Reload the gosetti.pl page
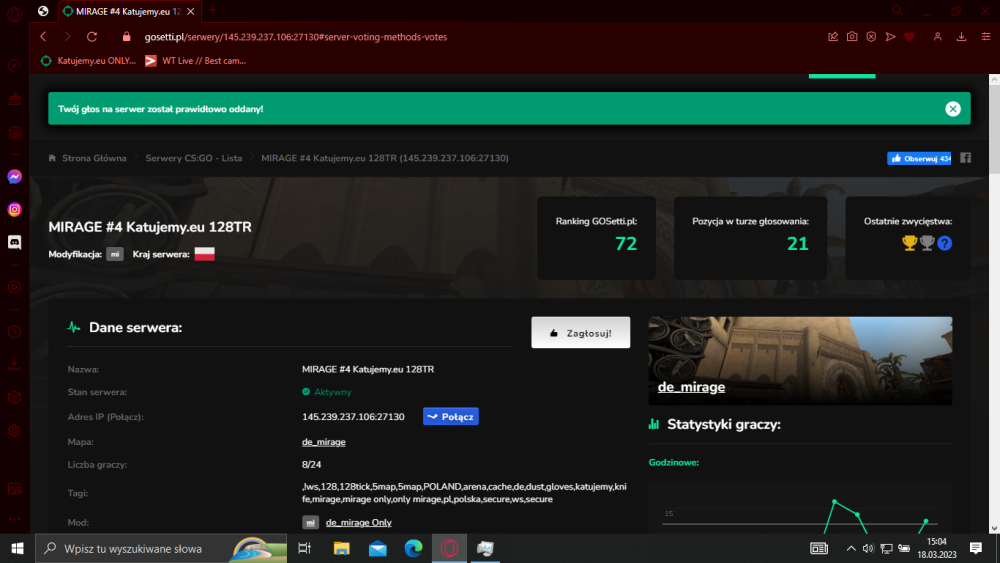 (x=92, y=37)
